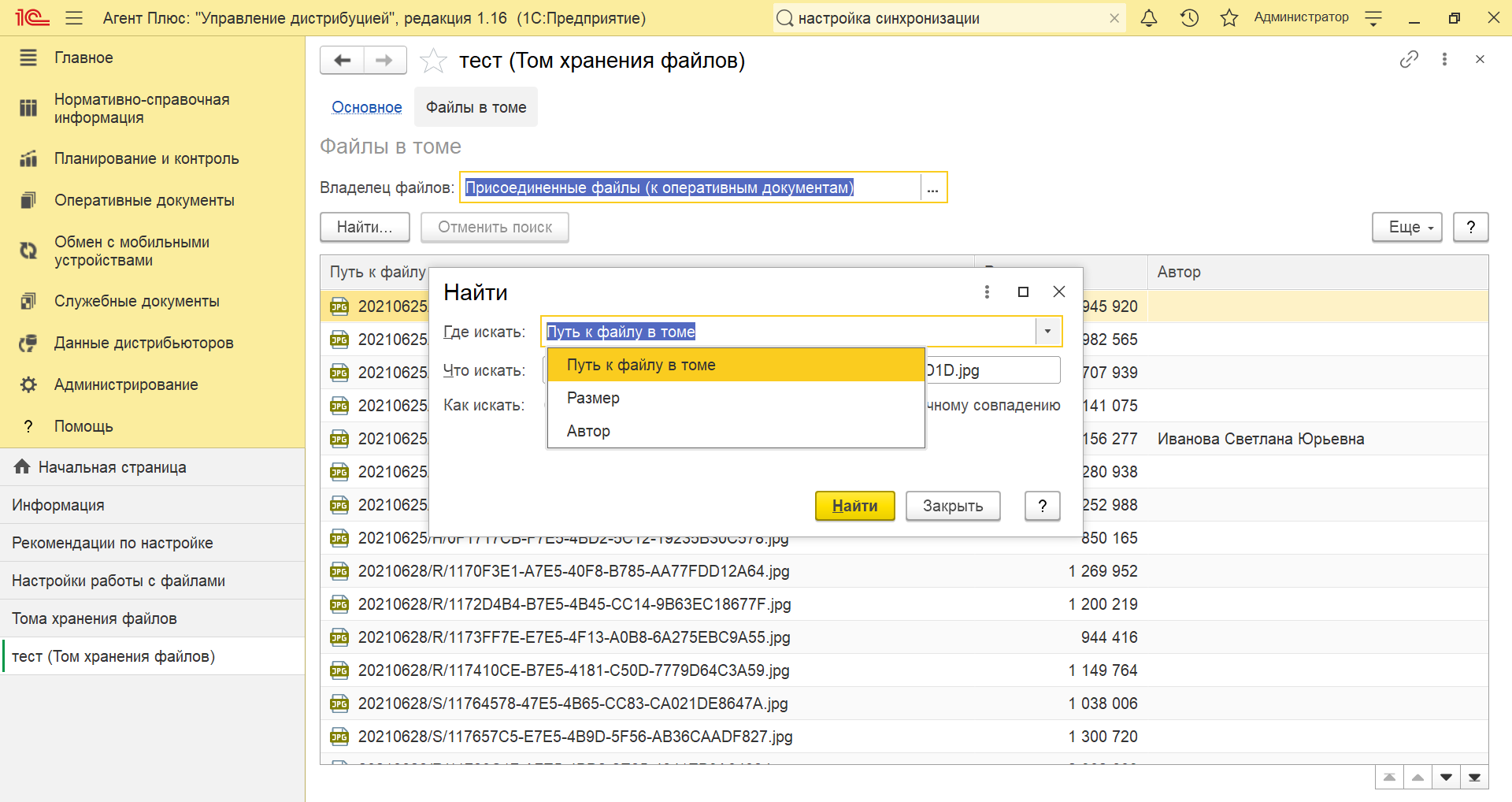
Task: Open notifications bell icon
Action: pos(1149,17)
